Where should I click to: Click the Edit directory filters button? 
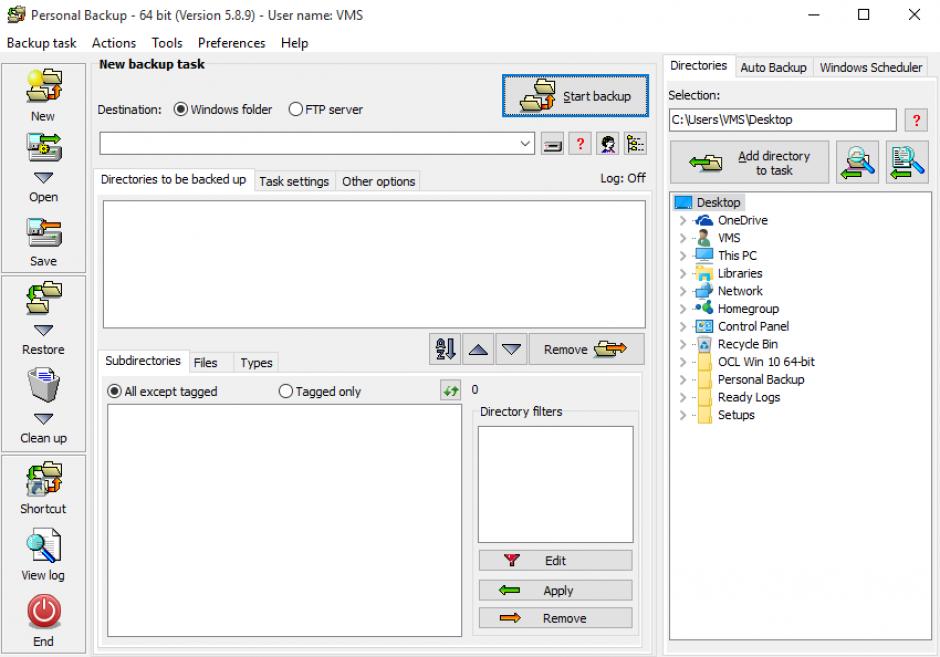555,560
